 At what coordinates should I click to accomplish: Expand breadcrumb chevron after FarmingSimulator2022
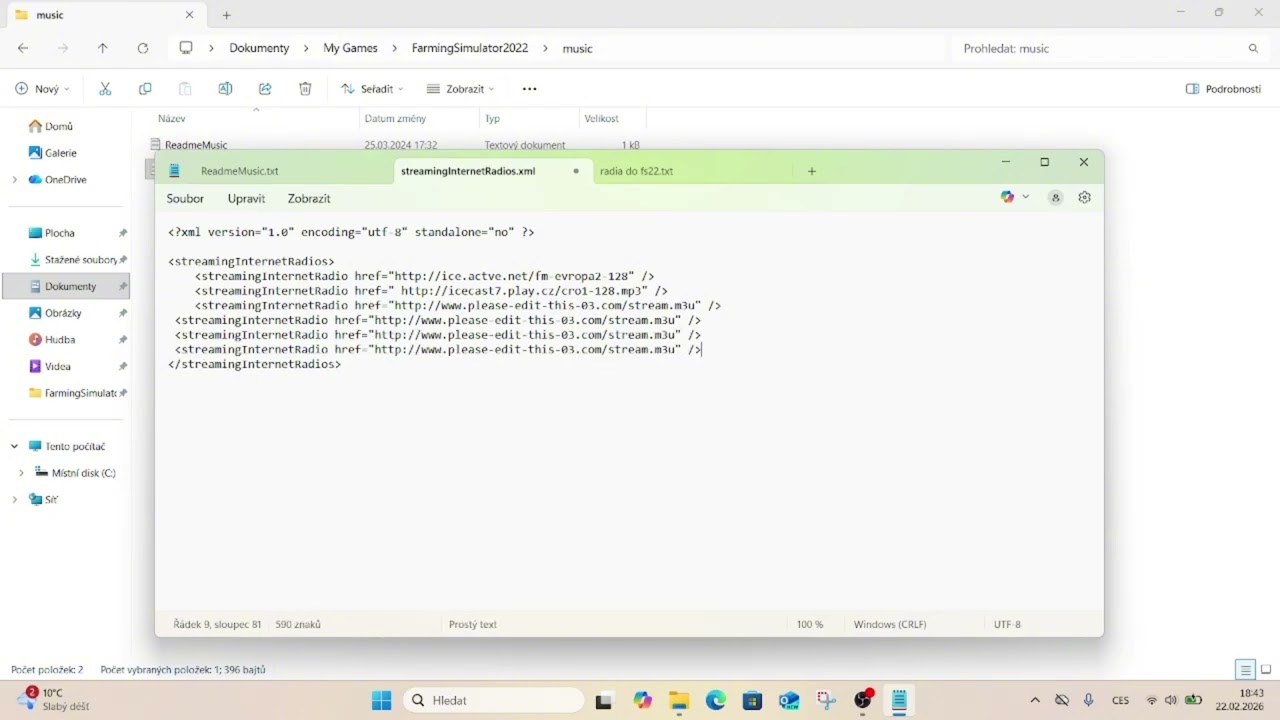(x=545, y=48)
